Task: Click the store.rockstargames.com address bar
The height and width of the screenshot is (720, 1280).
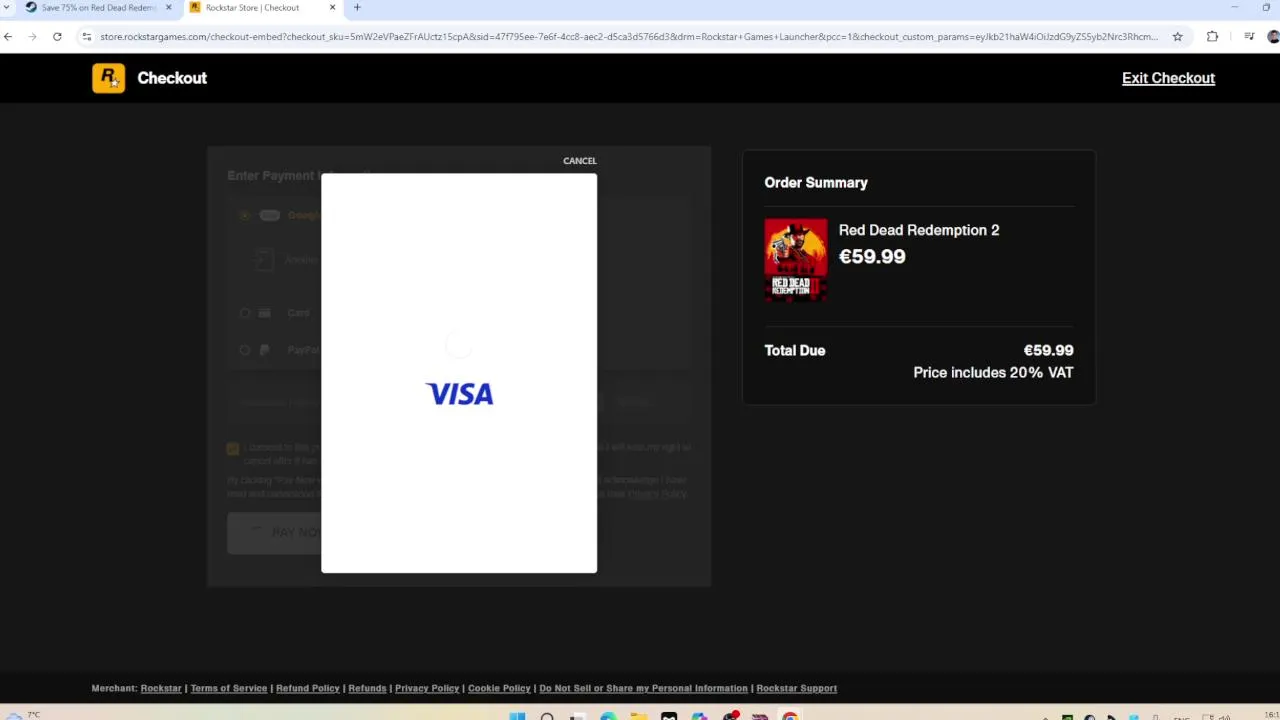Action: (628, 37)
